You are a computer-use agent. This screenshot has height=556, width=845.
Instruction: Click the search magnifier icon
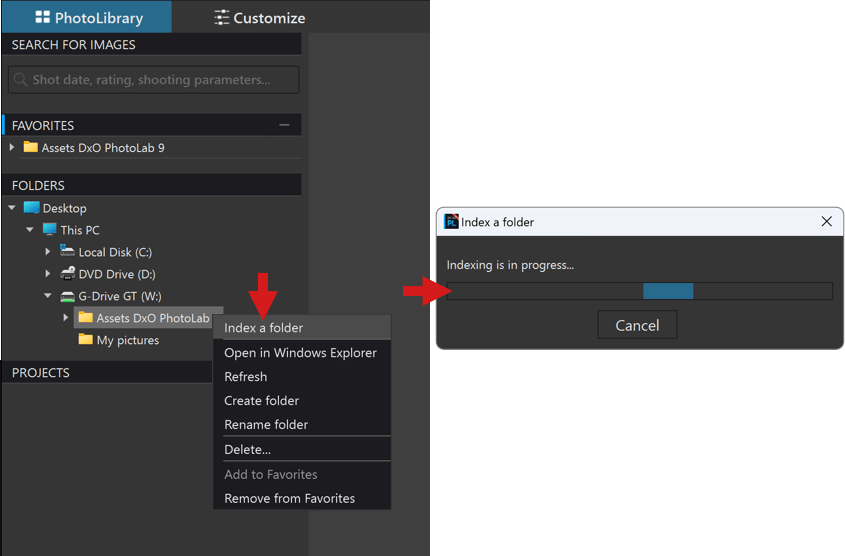coord(20,80)
